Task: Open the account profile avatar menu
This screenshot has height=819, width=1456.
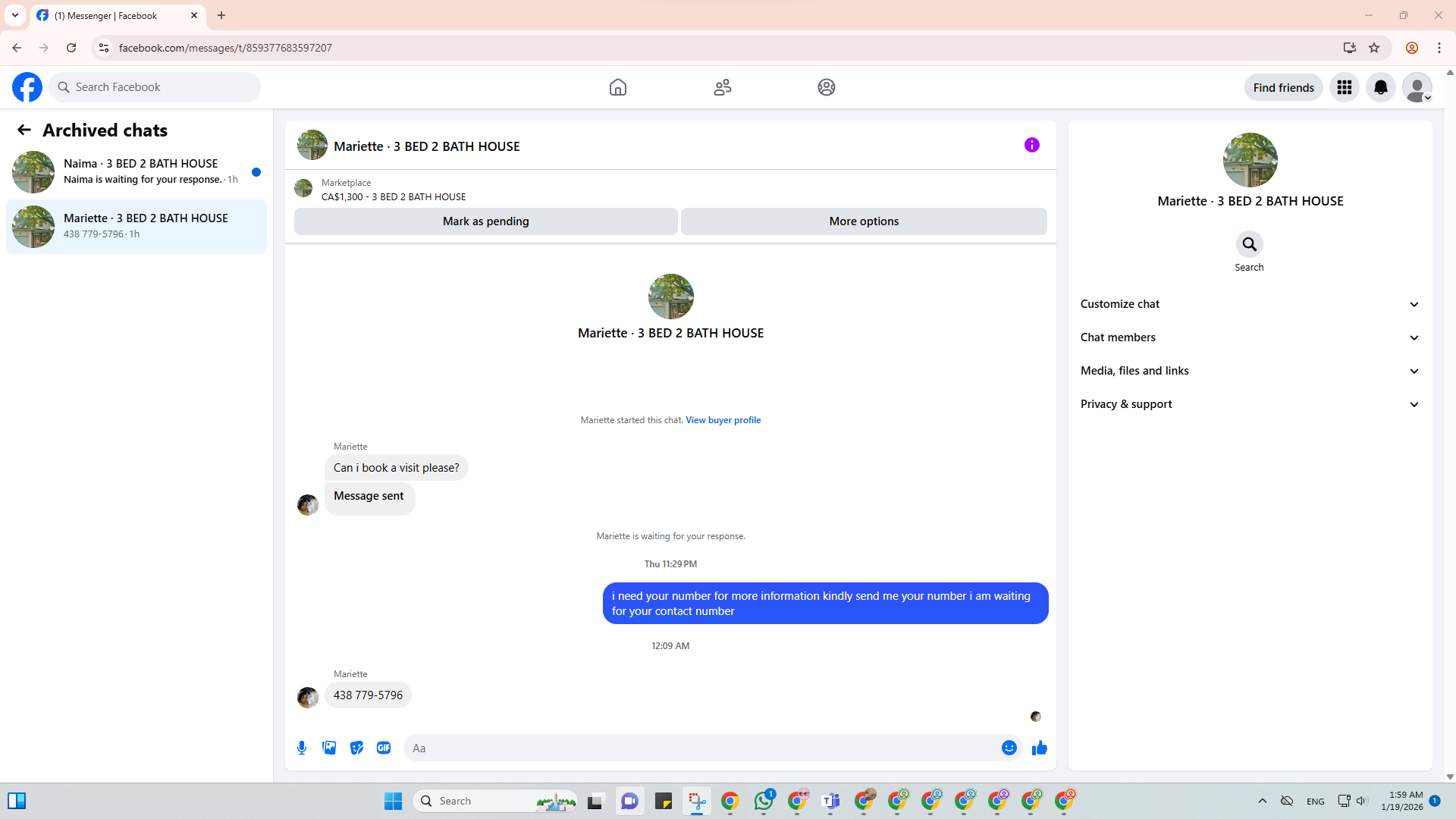Action: click(x=1417, y=87)
